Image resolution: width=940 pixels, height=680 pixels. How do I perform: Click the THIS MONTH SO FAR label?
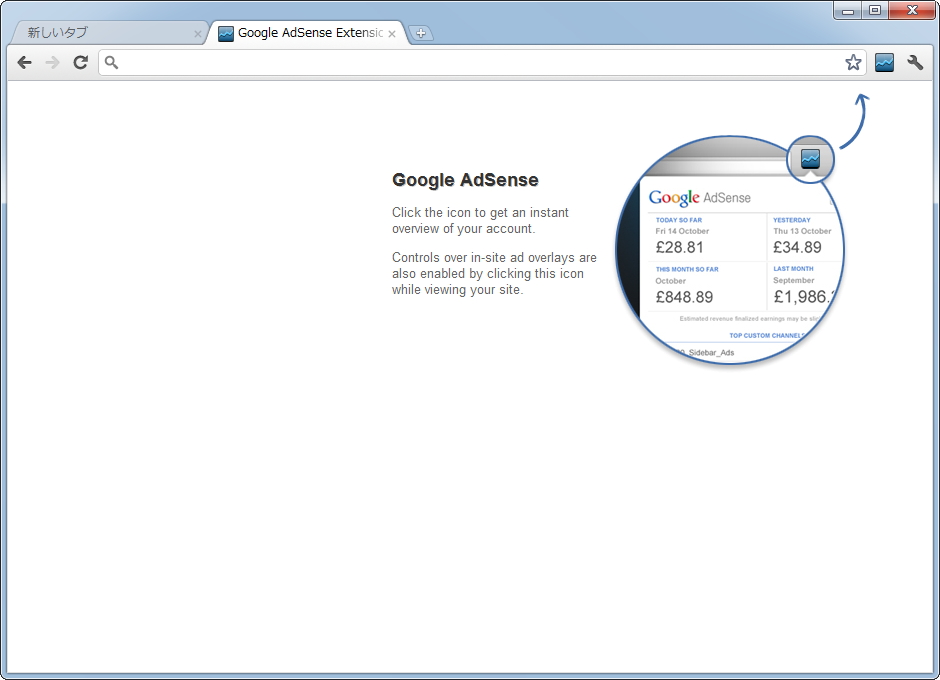(687, 269)
